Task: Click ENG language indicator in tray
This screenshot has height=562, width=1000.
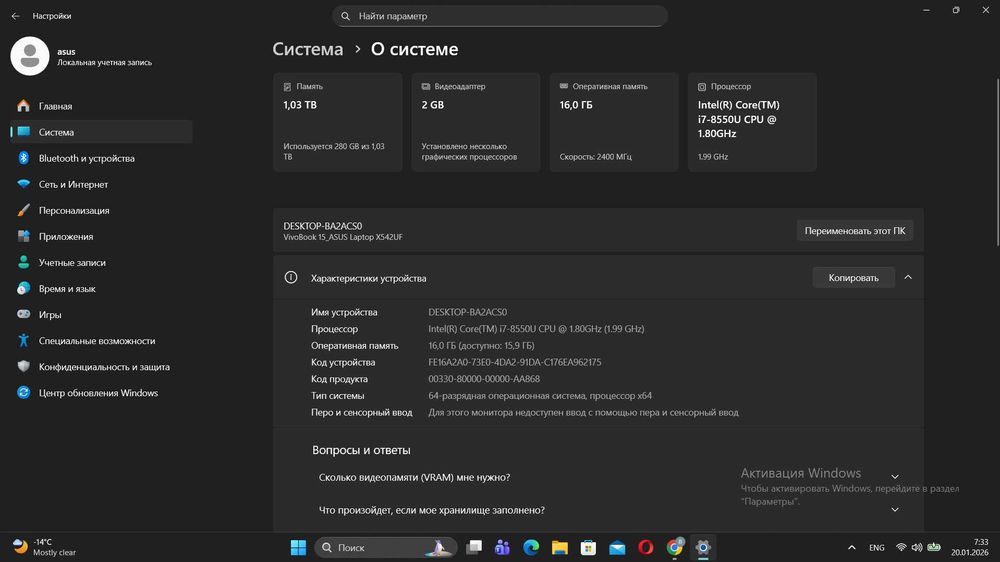Action: tap(876, 547)
